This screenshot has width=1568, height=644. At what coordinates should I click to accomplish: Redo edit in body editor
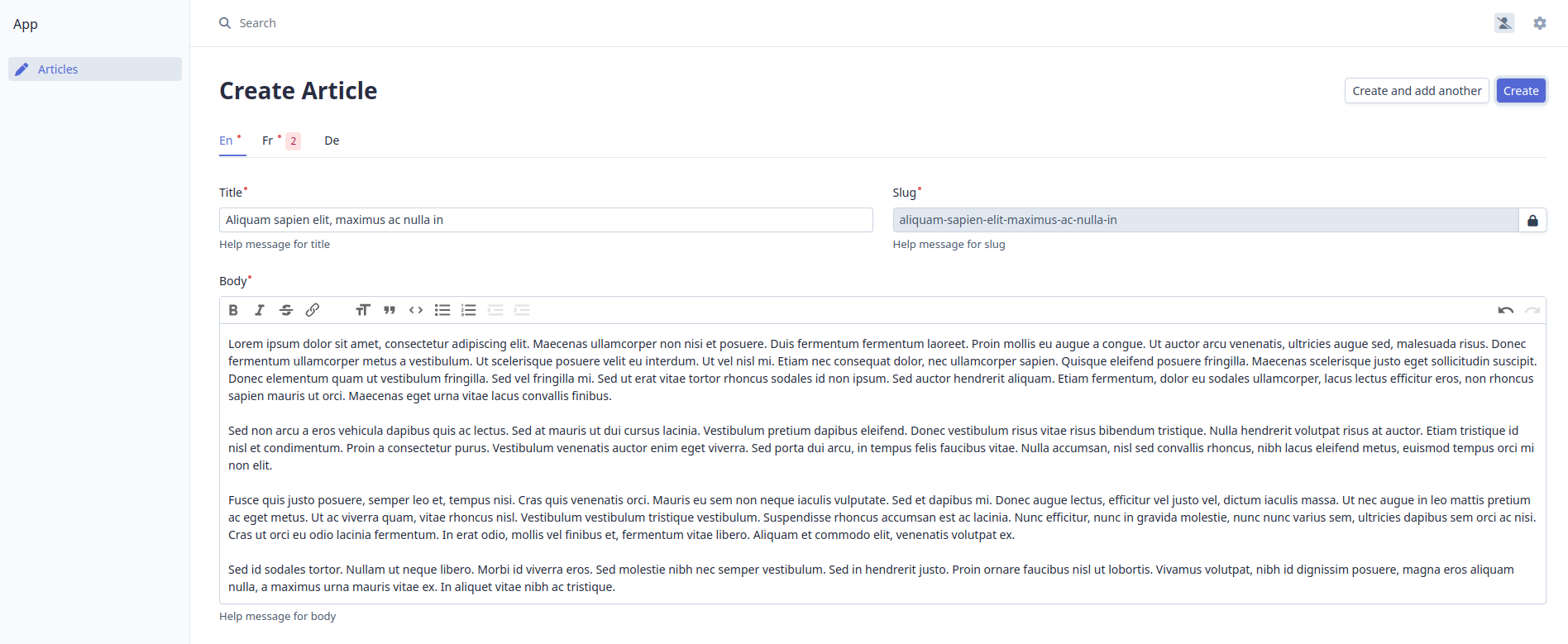click(1532, 310)
